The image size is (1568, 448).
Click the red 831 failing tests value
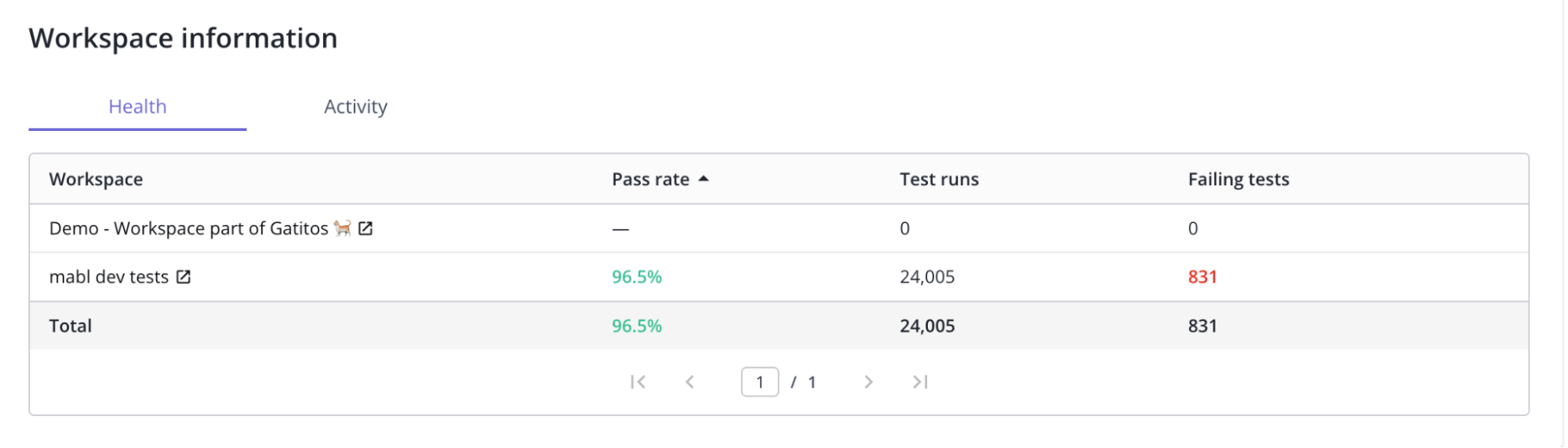1202,277
